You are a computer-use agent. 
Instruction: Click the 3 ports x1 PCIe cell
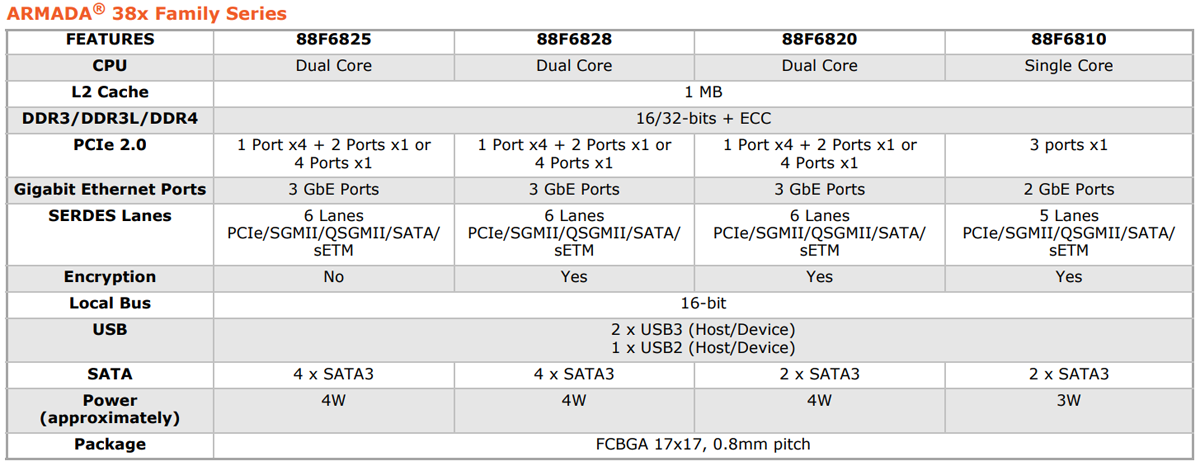[x=1068, y=145]
